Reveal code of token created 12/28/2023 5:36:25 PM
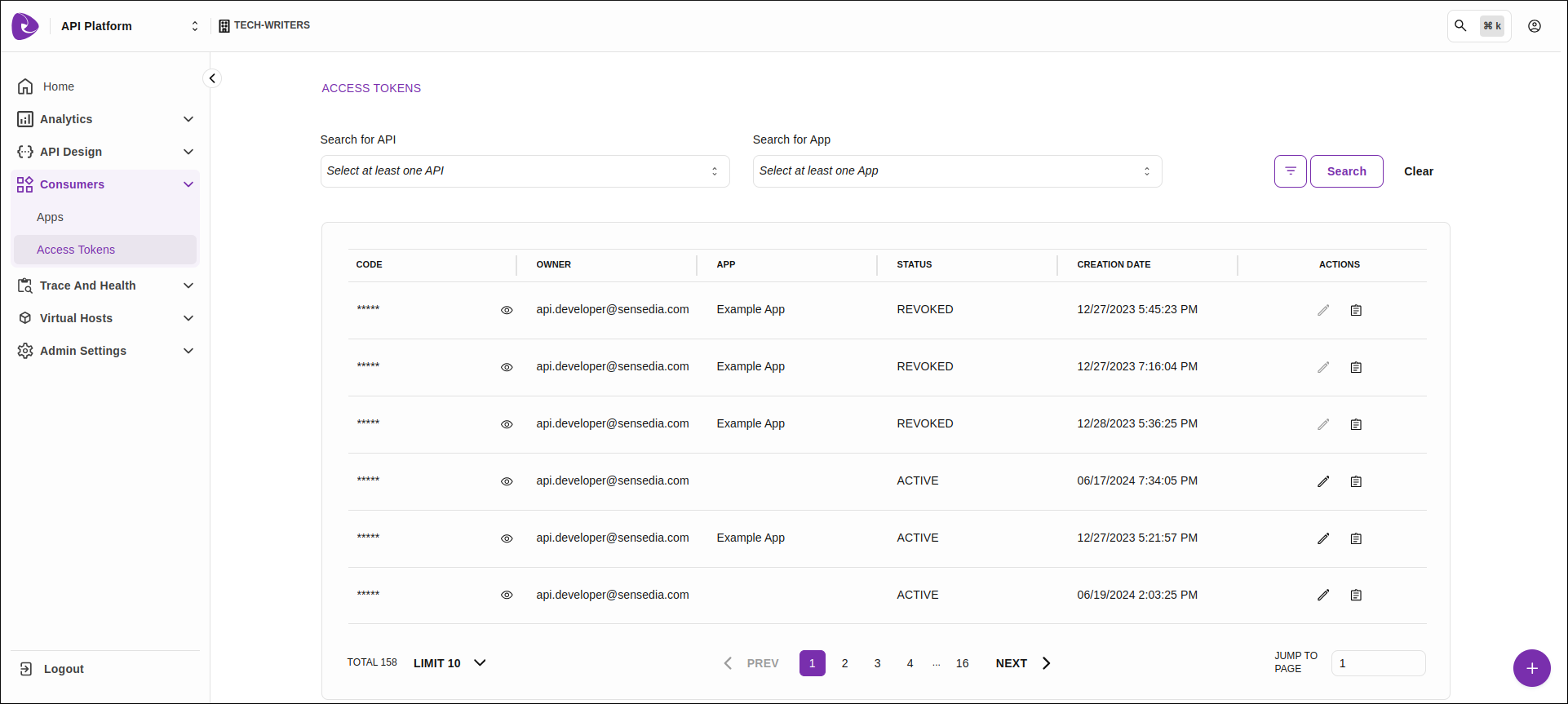The height and width of the screenshot is (704, 1568). pyautogui.click(x=507, y=424)
